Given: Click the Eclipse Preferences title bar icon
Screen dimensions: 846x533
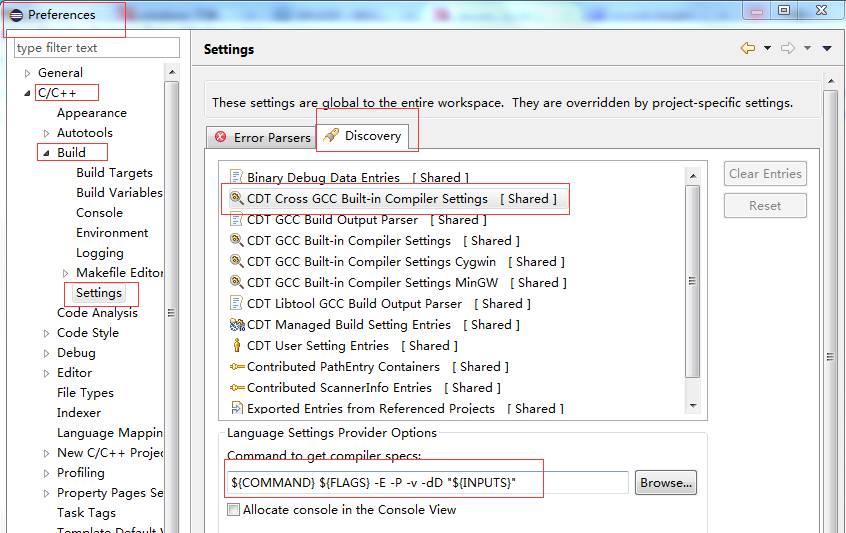Looking at the screenshot, I should tap(16, 15).
